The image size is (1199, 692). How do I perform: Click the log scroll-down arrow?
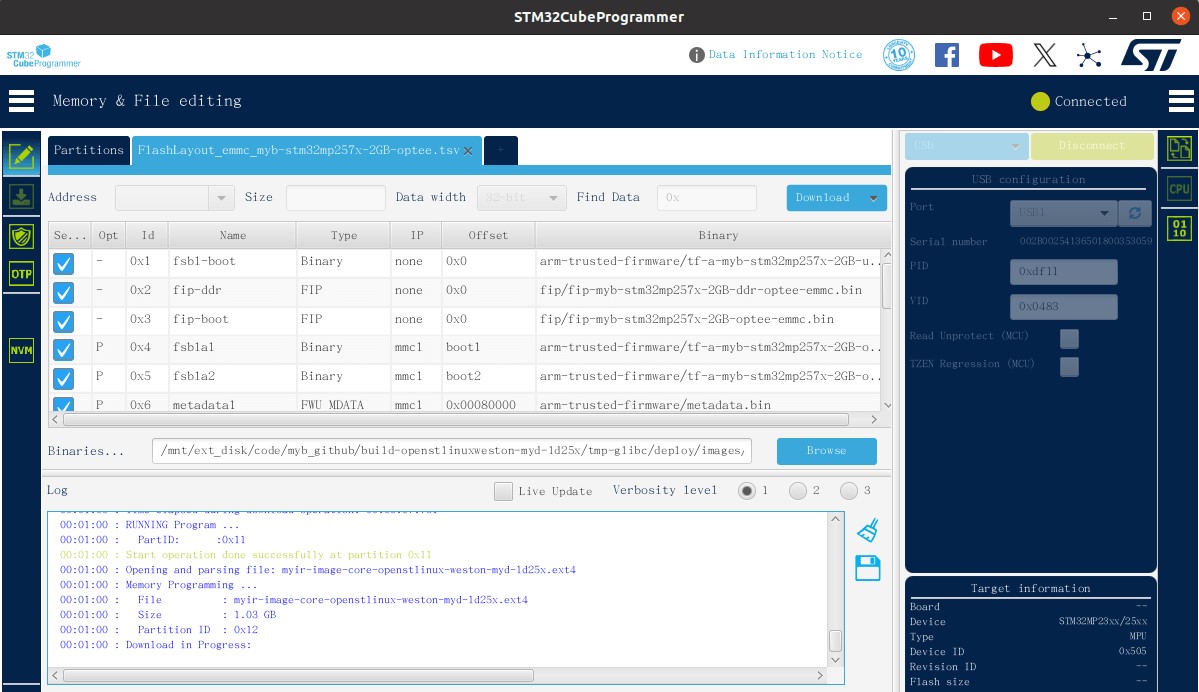pos(835,660)
